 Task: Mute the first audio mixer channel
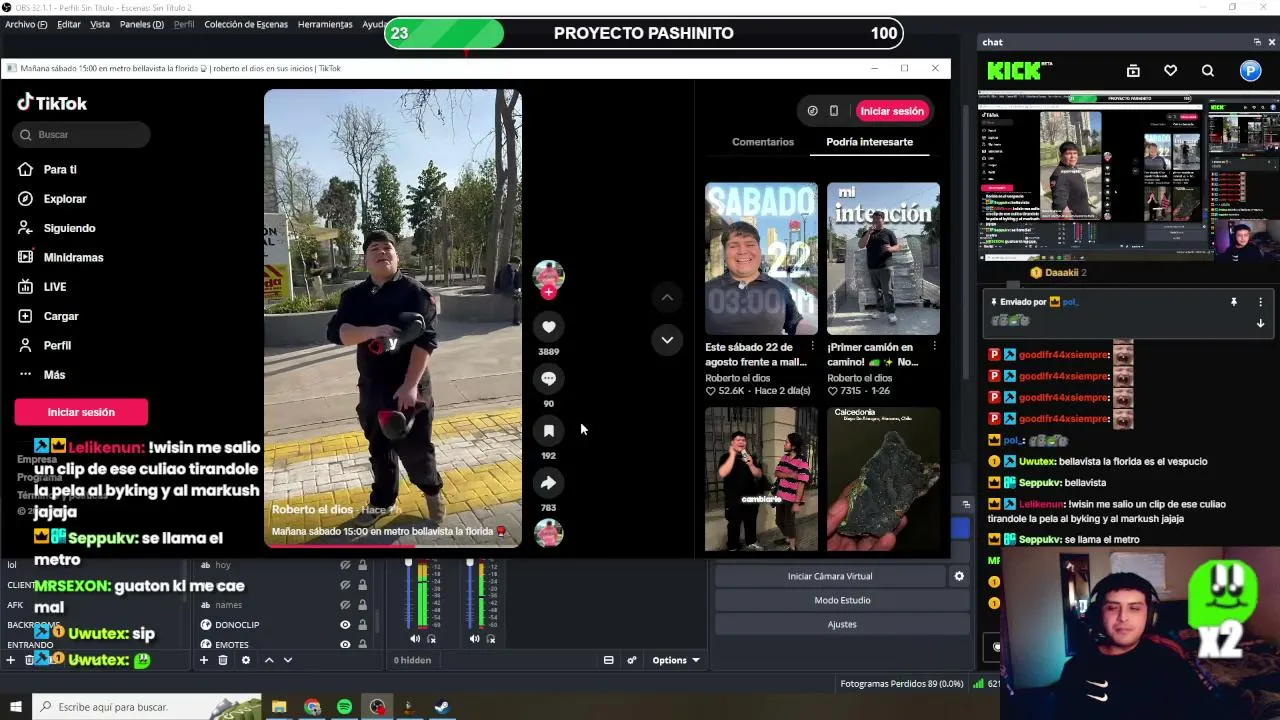coord(415,639)
